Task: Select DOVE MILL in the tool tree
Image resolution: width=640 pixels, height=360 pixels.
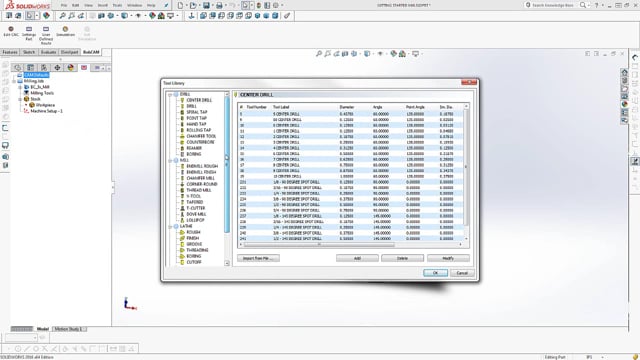Action: tap(196, 214)
